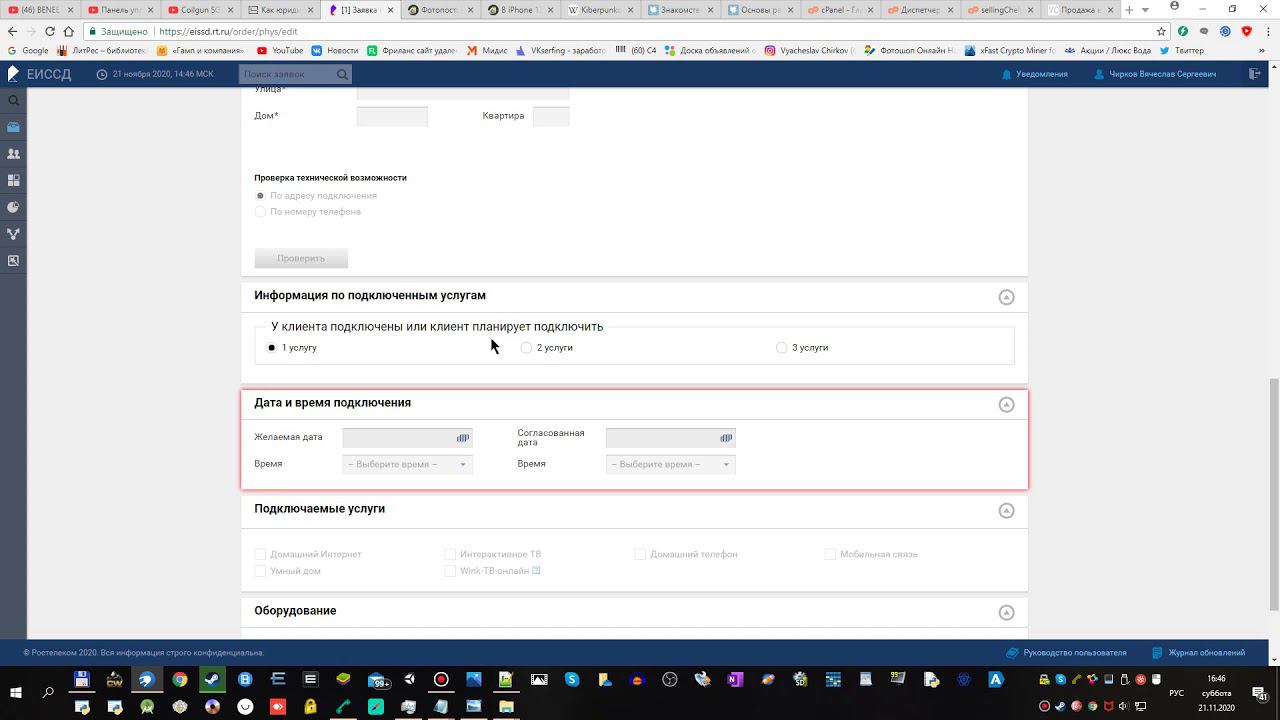Open the branching workflow icon in sidebar
Screen dimensions: 1280x720
(x=13, y=234)
